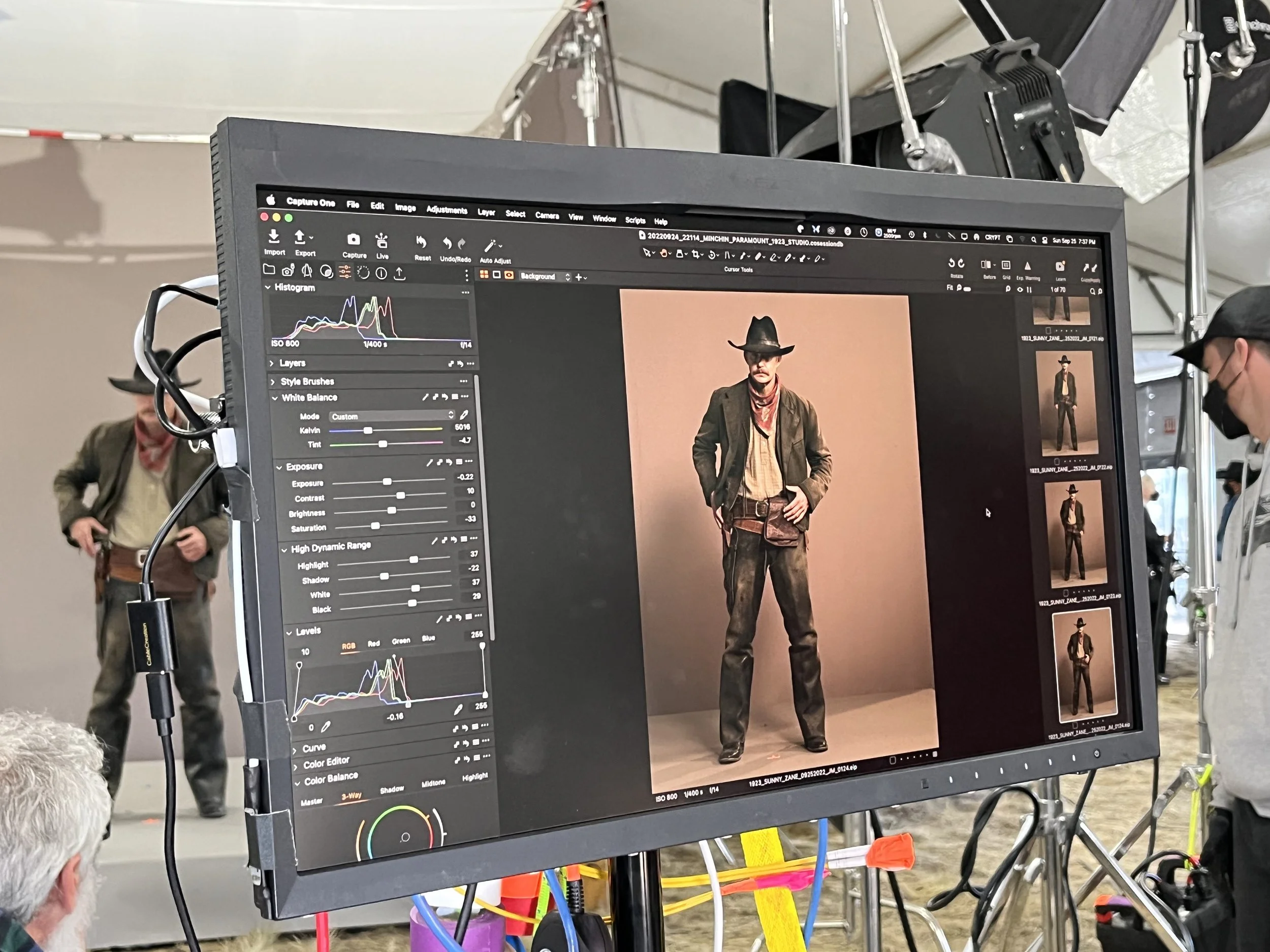Image resolution: width=1270 pixels, height=952 pixels.
Task: Expand the Layers tool panel
Action: (x=273, y=363)
